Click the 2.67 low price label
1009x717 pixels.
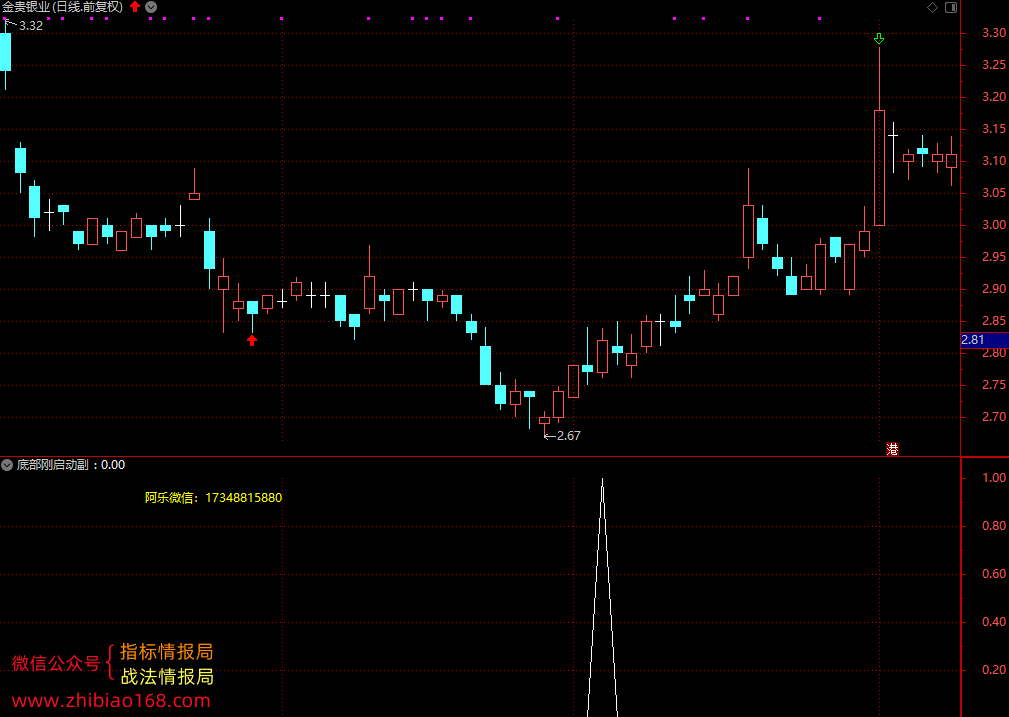(569, 436)
